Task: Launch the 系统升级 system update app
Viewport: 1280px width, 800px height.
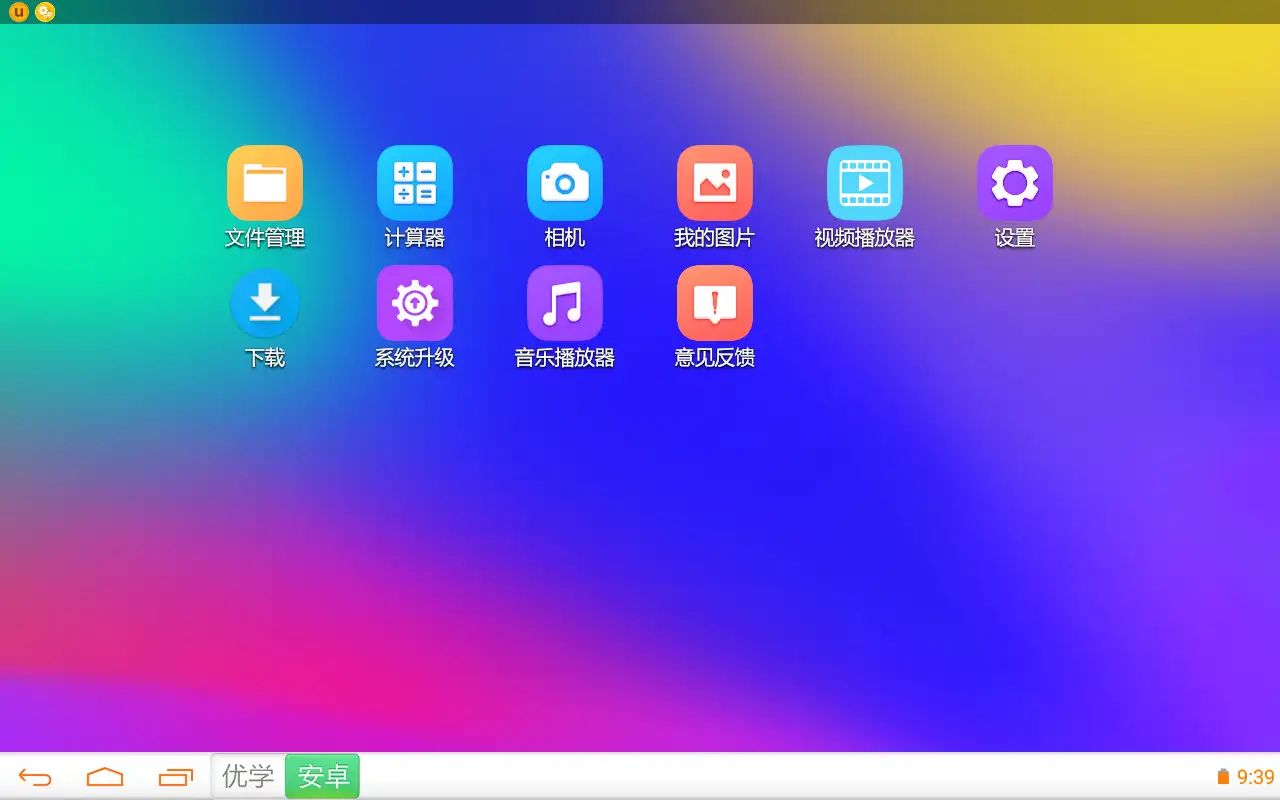Action: (x=415, y=303)
